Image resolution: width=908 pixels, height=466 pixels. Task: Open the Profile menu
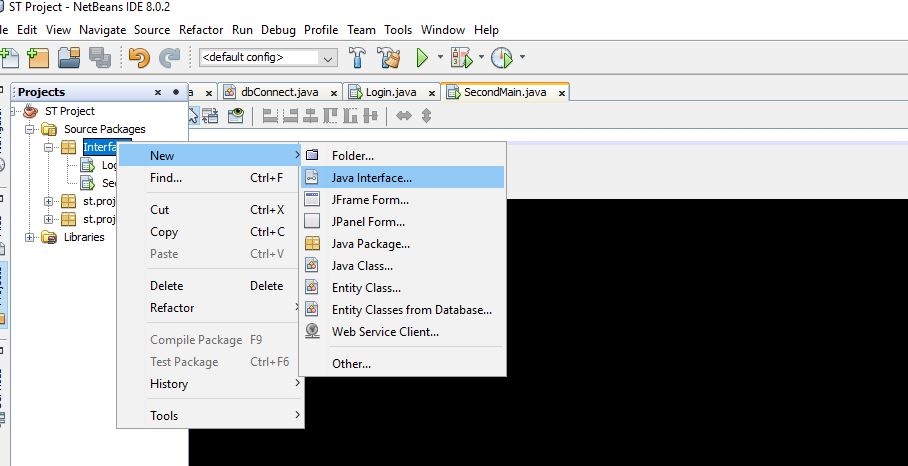coord(321,30)
